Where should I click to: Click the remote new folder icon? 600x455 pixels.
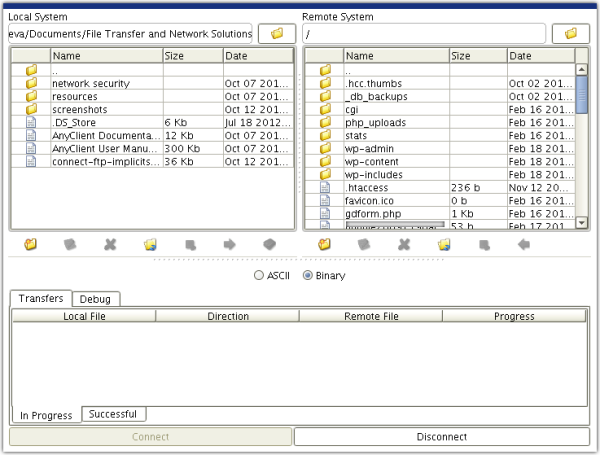pos(324,244)
